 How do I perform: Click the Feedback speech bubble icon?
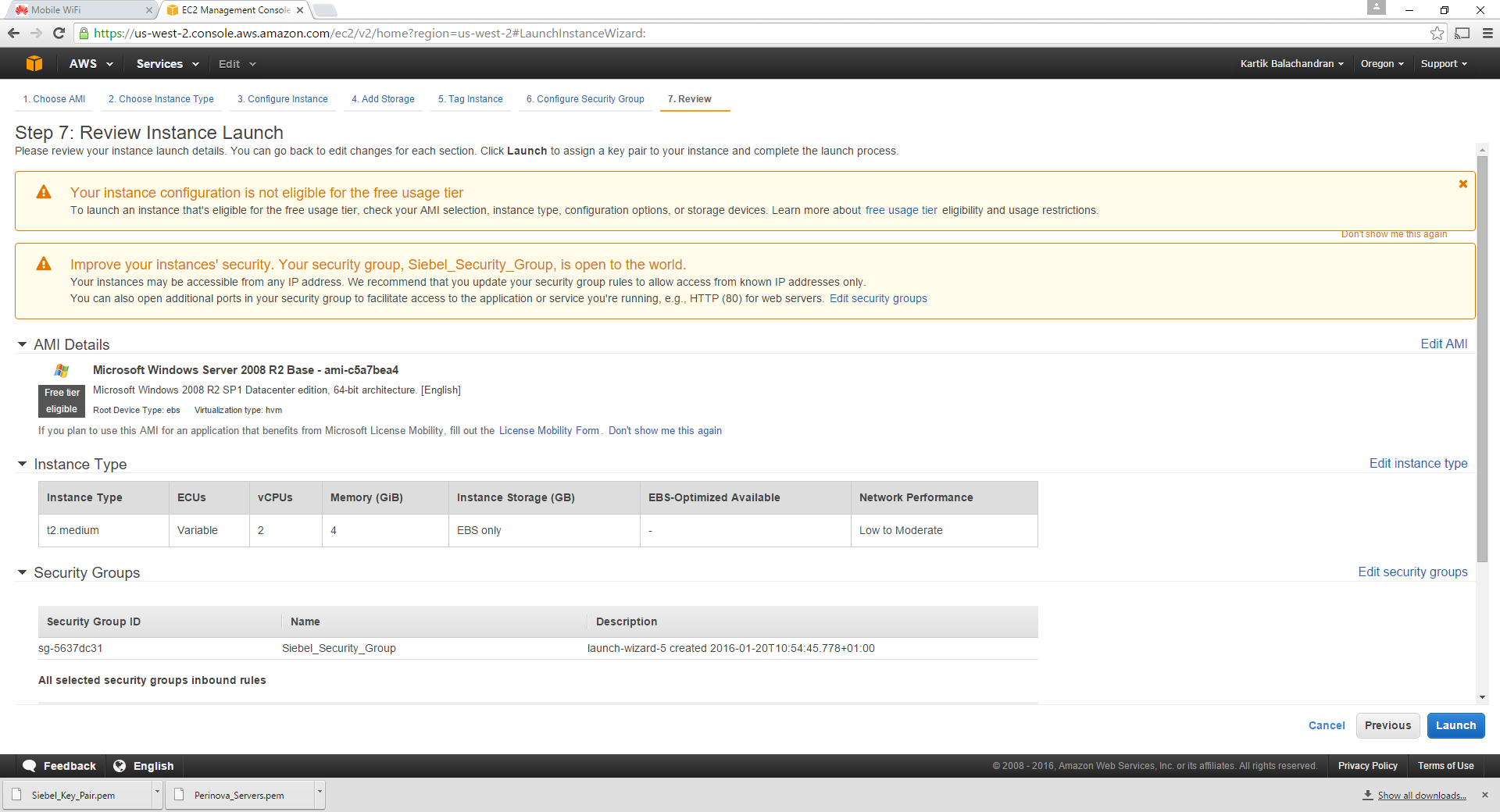29,766
